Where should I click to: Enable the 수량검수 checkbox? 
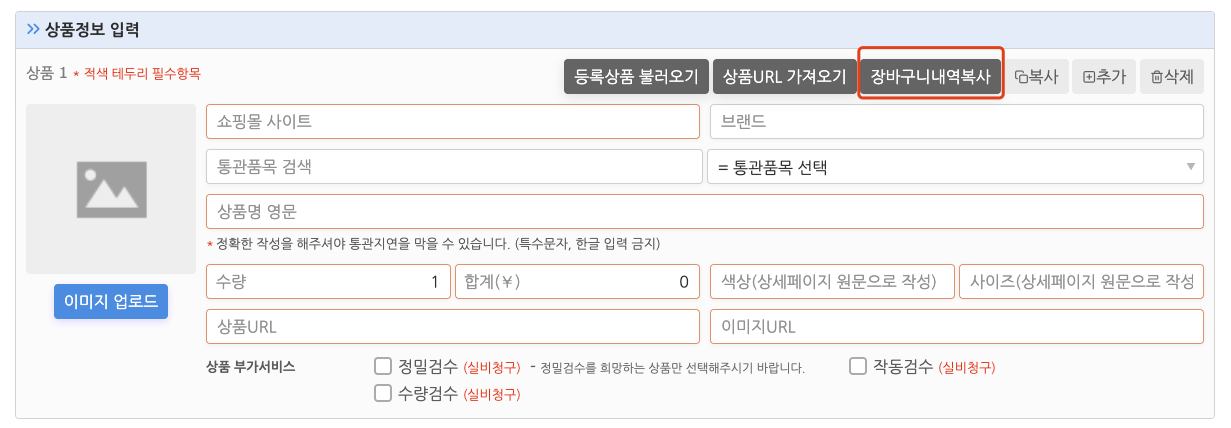click(x=382, y=393)
